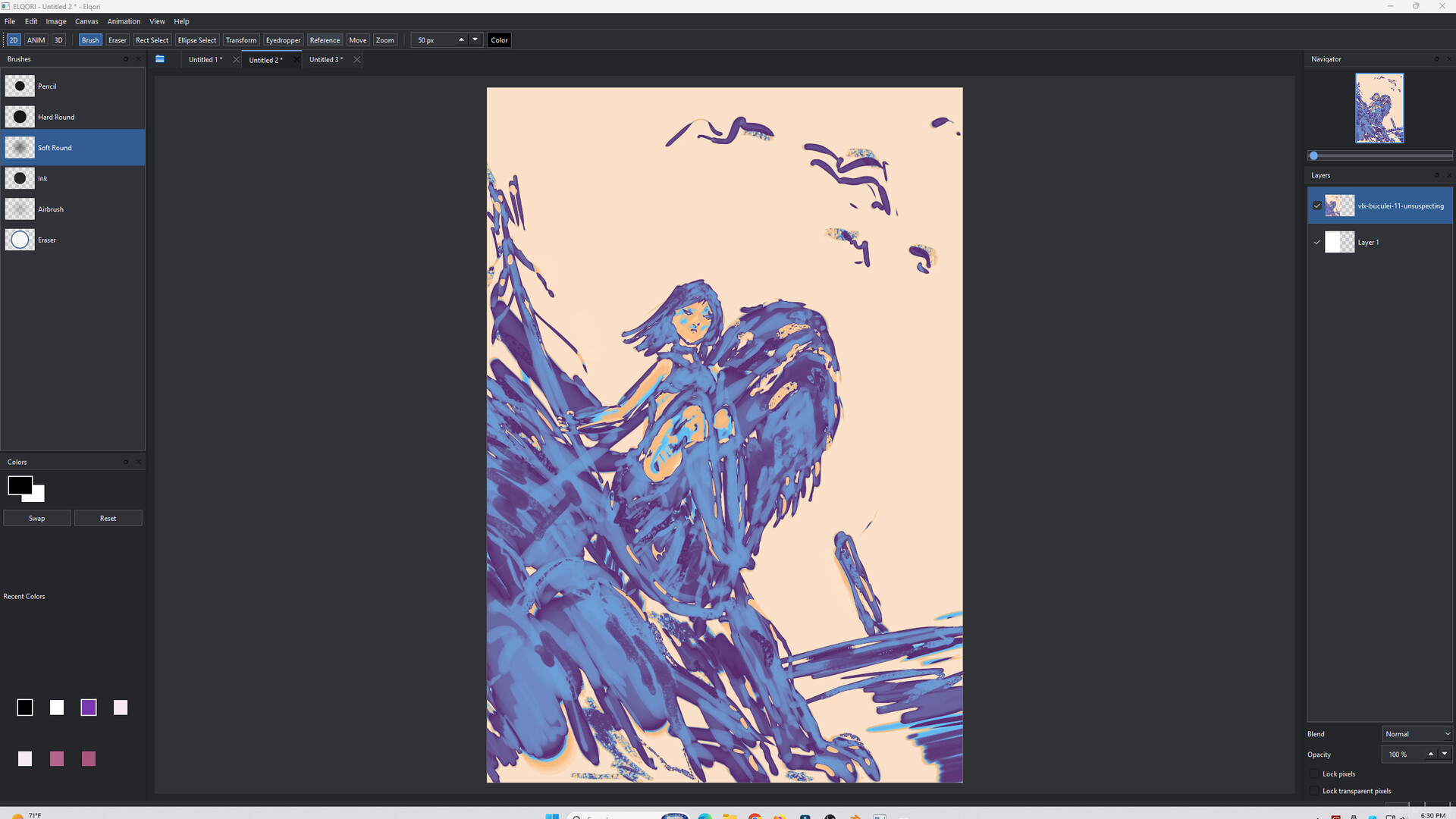Hide the vlx-buculei-11-unsuspecting layer

(1317, 206)
